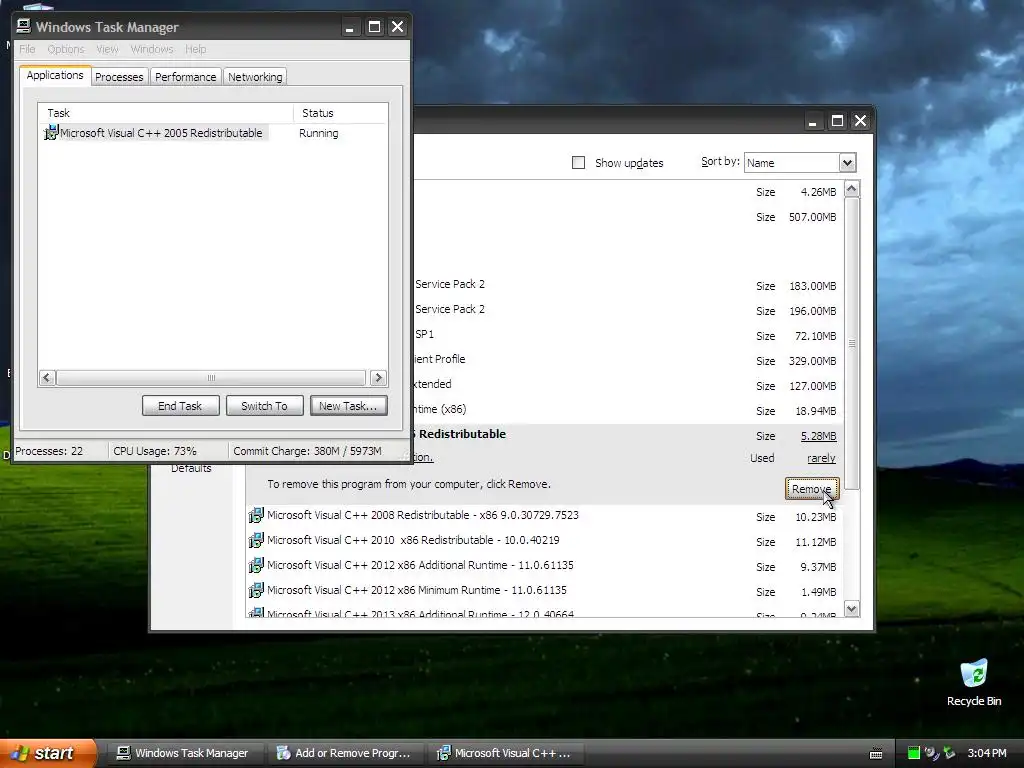Screen dimensions: 1024x768
Task: Click the right arrow of the task list scrollbar
Action: pos(378,377)
